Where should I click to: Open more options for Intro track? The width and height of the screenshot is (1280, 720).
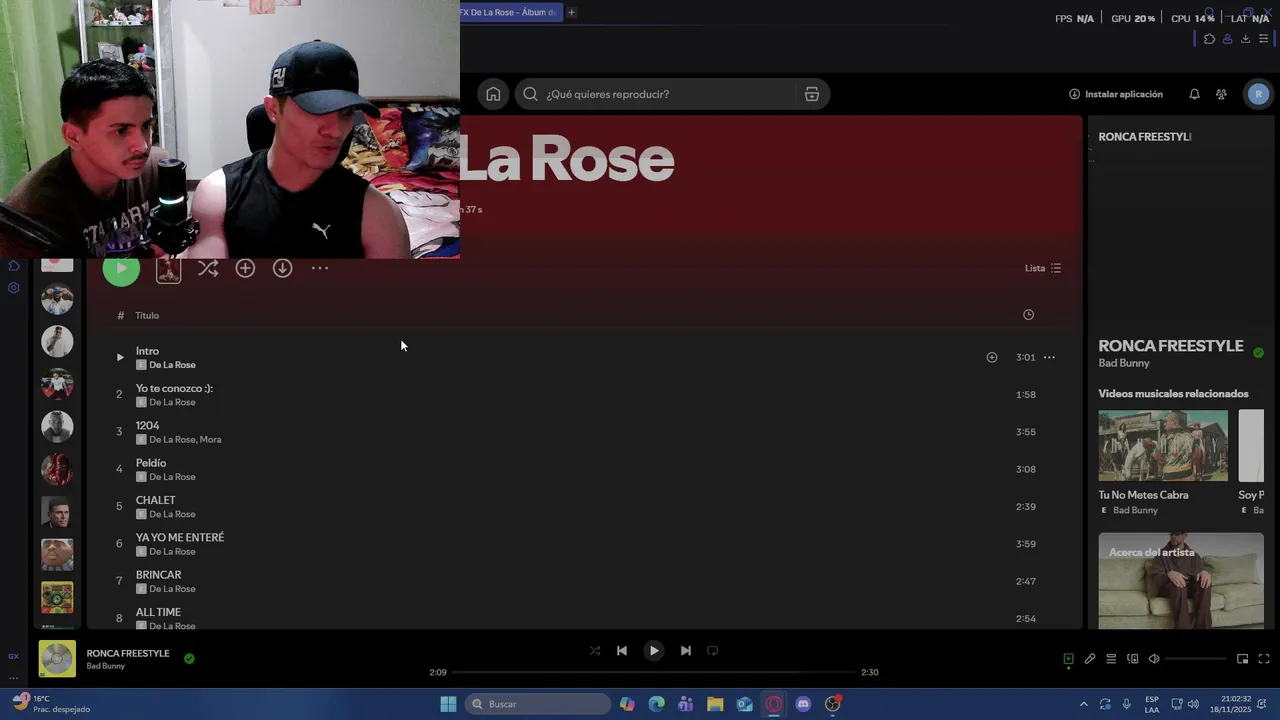click(1049, 357)
